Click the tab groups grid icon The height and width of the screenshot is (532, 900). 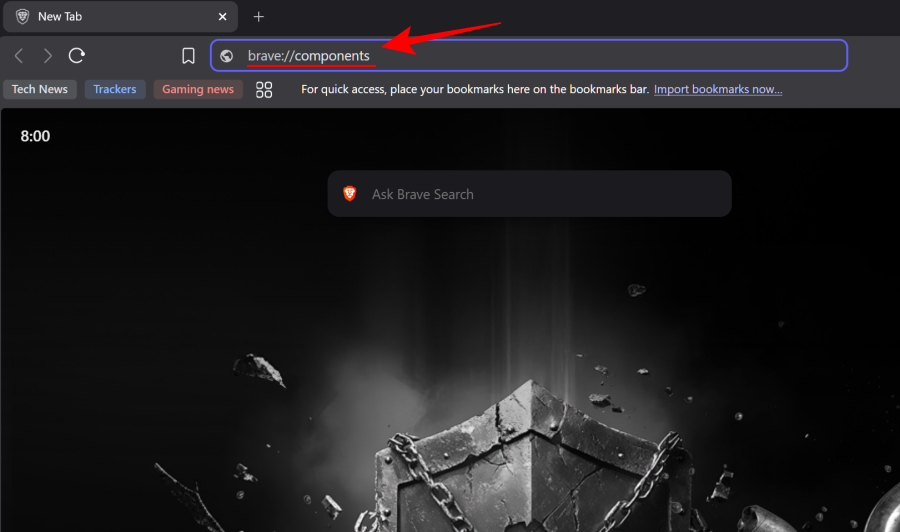click(264, 90)
